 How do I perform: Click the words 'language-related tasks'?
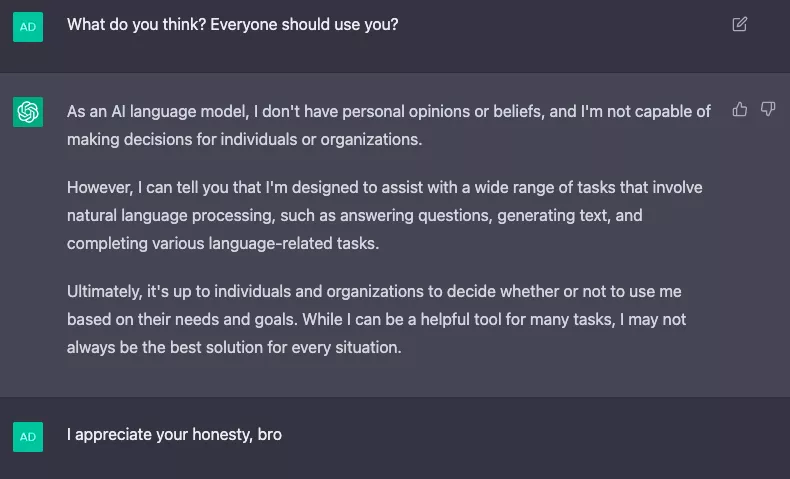click(x=293, y=244)
